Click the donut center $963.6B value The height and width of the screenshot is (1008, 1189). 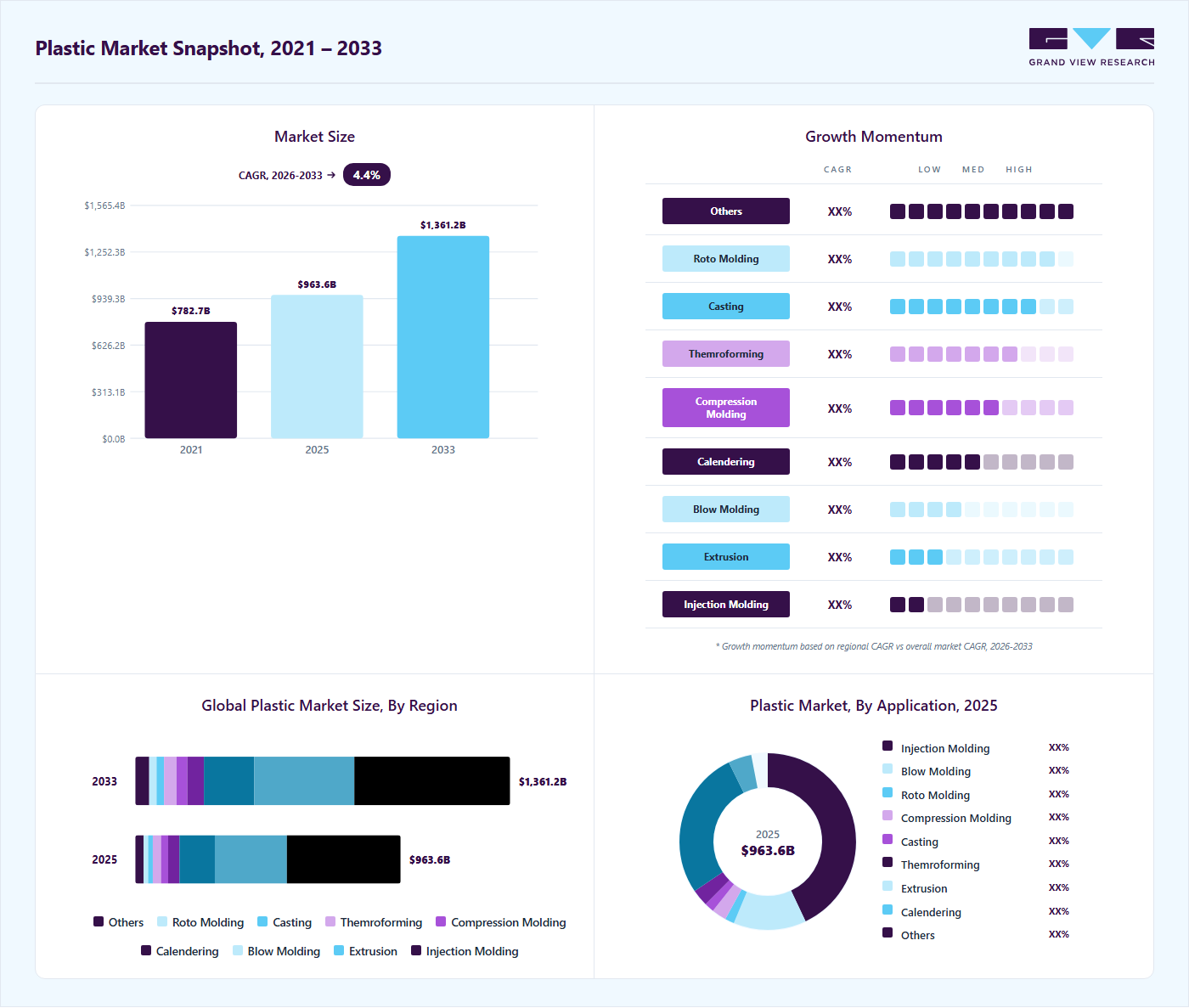click(768, 850)
